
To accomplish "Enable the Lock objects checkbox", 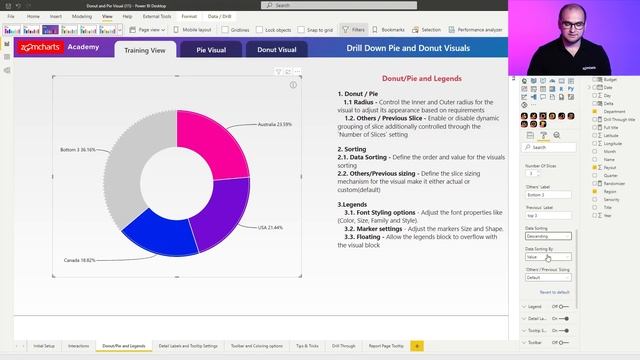I will tap(259, 30).
